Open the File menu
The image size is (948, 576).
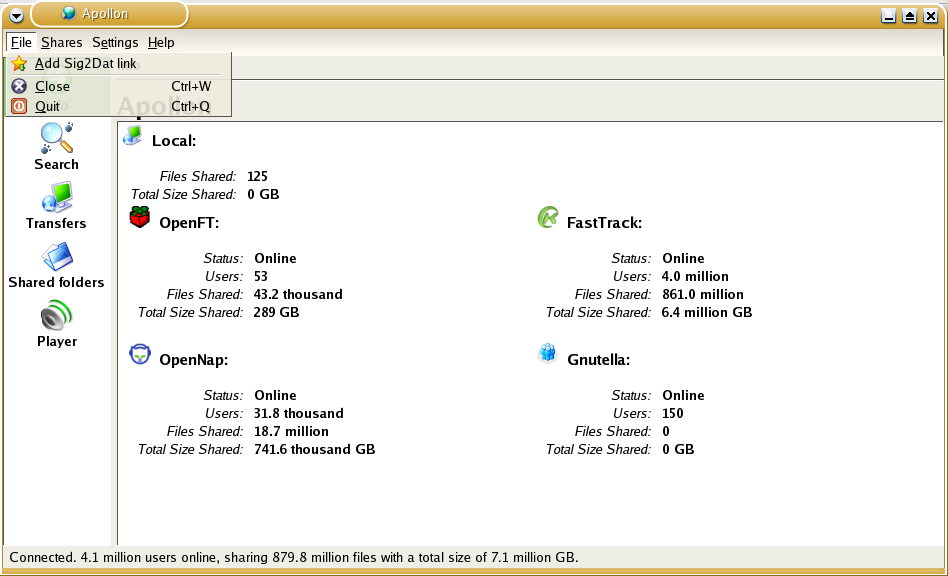(x=21, y=42)
